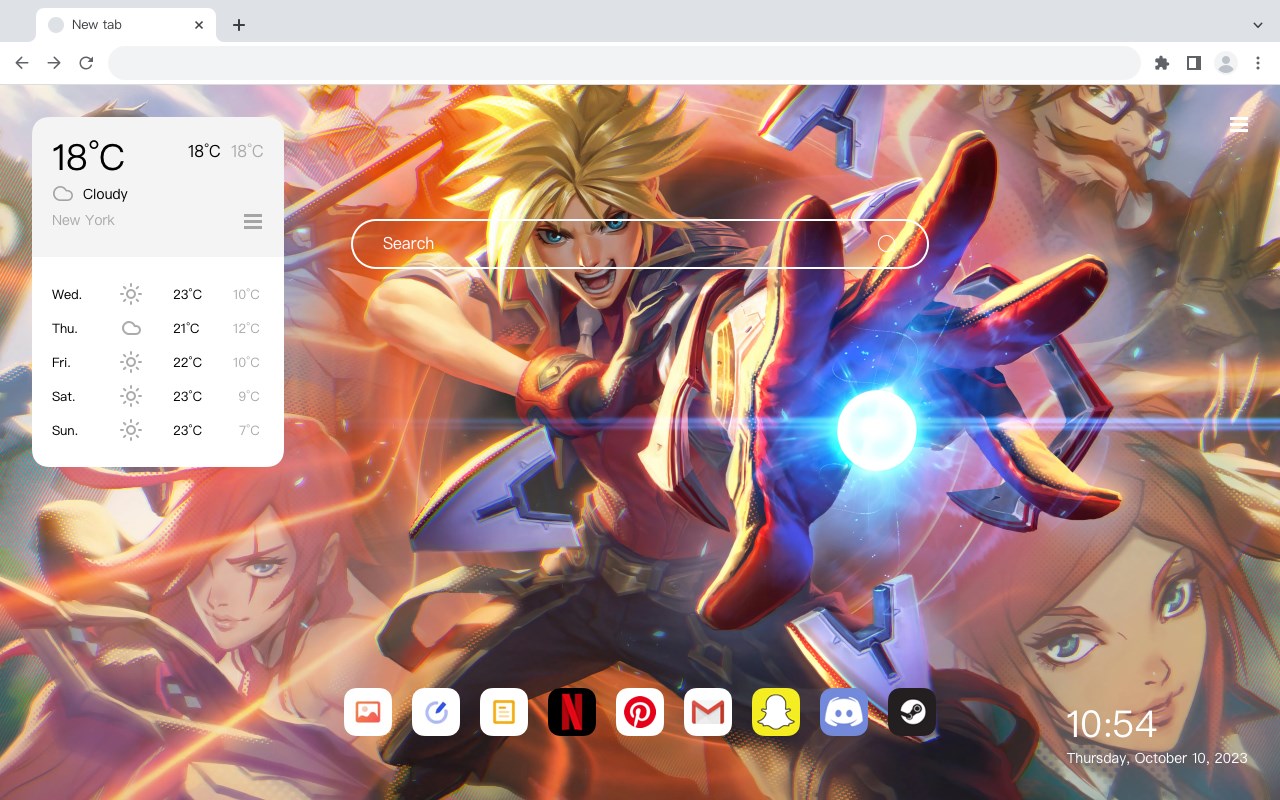Viewport: 1280px width, 800px height.
Task: Click the 21°C high for Thursday
Action: click(186, 328)
